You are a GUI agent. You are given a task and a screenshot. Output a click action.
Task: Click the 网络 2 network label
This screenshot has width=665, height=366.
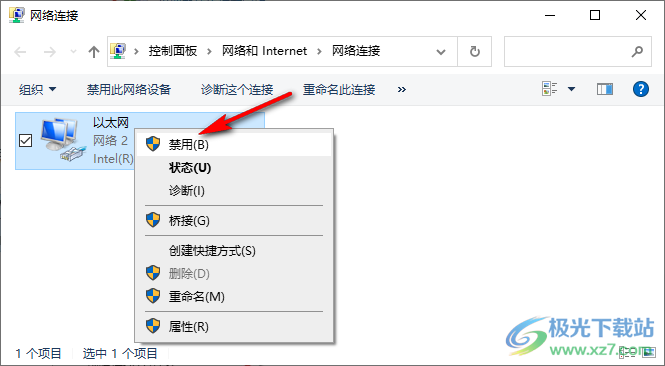(110, 140)
